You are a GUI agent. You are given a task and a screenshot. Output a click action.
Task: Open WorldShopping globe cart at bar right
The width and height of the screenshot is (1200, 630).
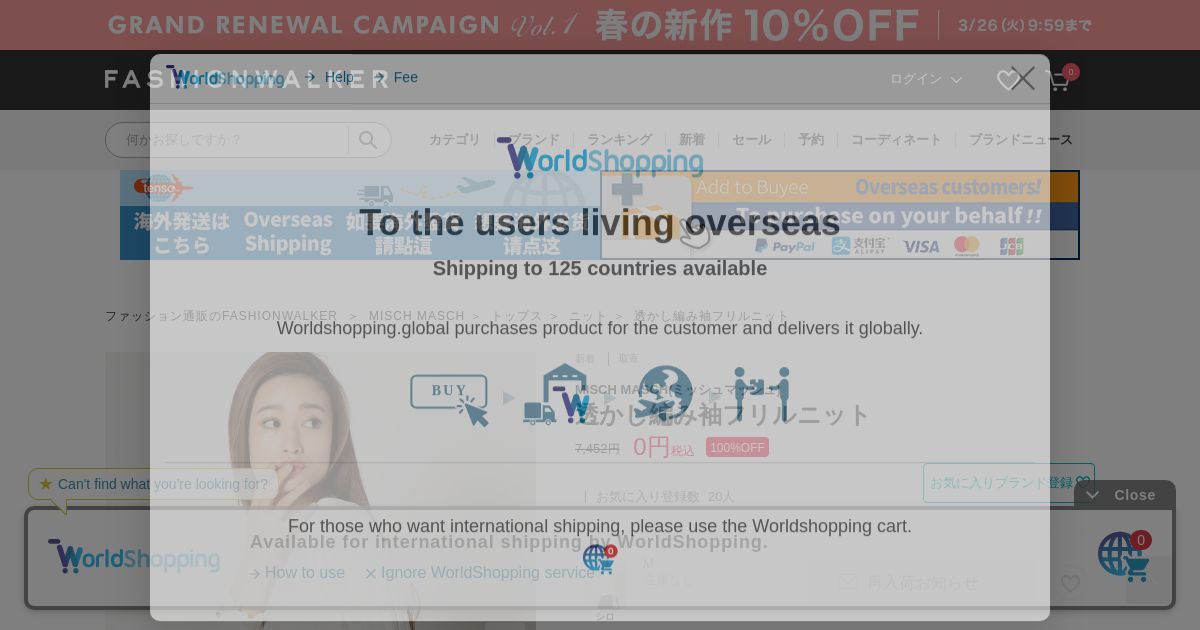click(x=1124, y=556)
